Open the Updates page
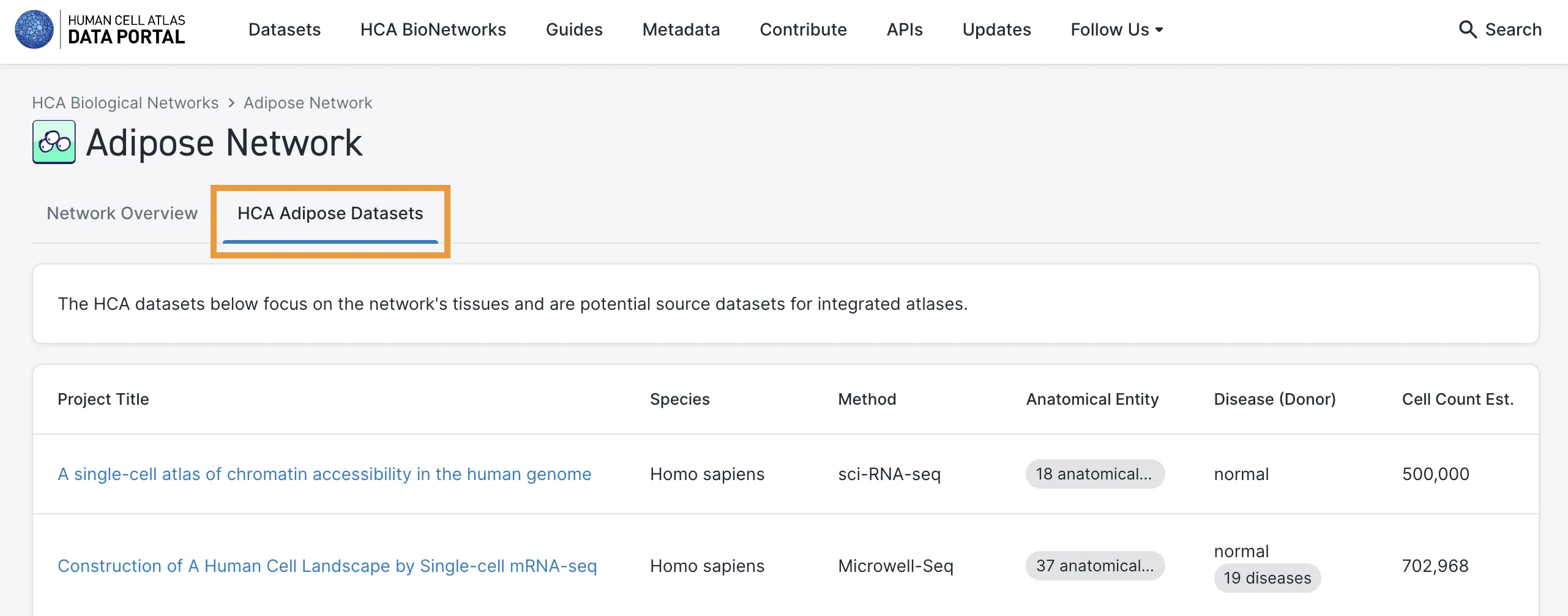This screenshot has width=1568, height=616. (x=996, y=29)
